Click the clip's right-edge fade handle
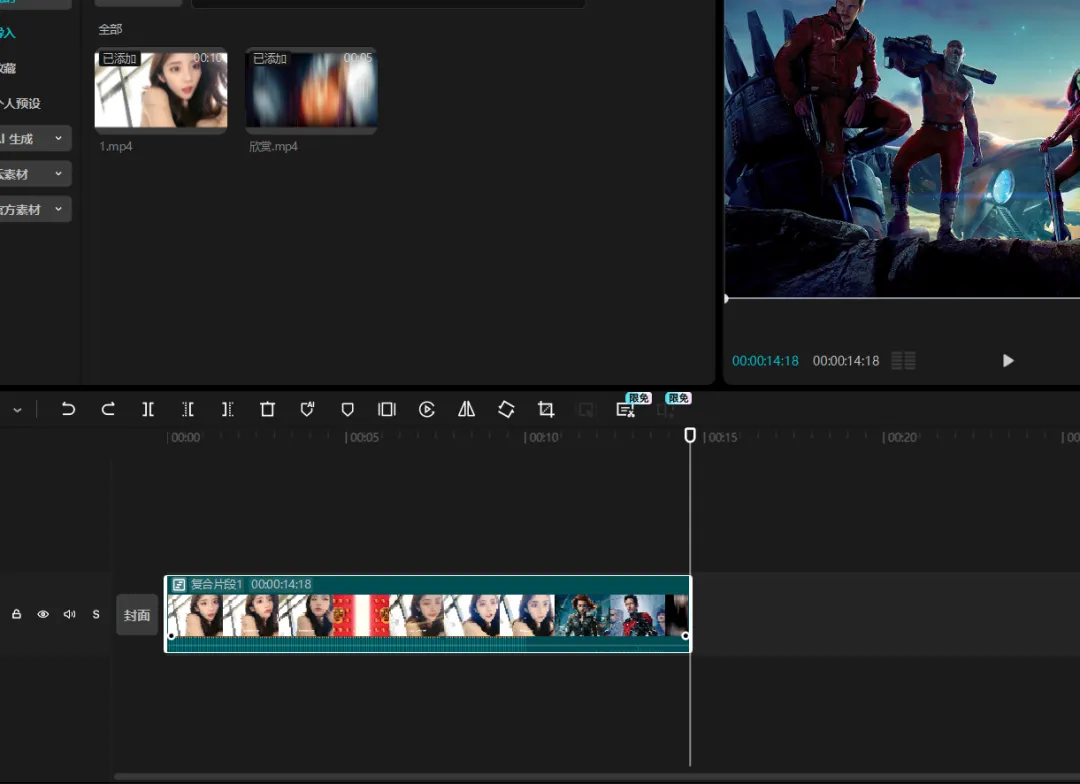Screen dimensions: 1080x784 click(685, 636)
